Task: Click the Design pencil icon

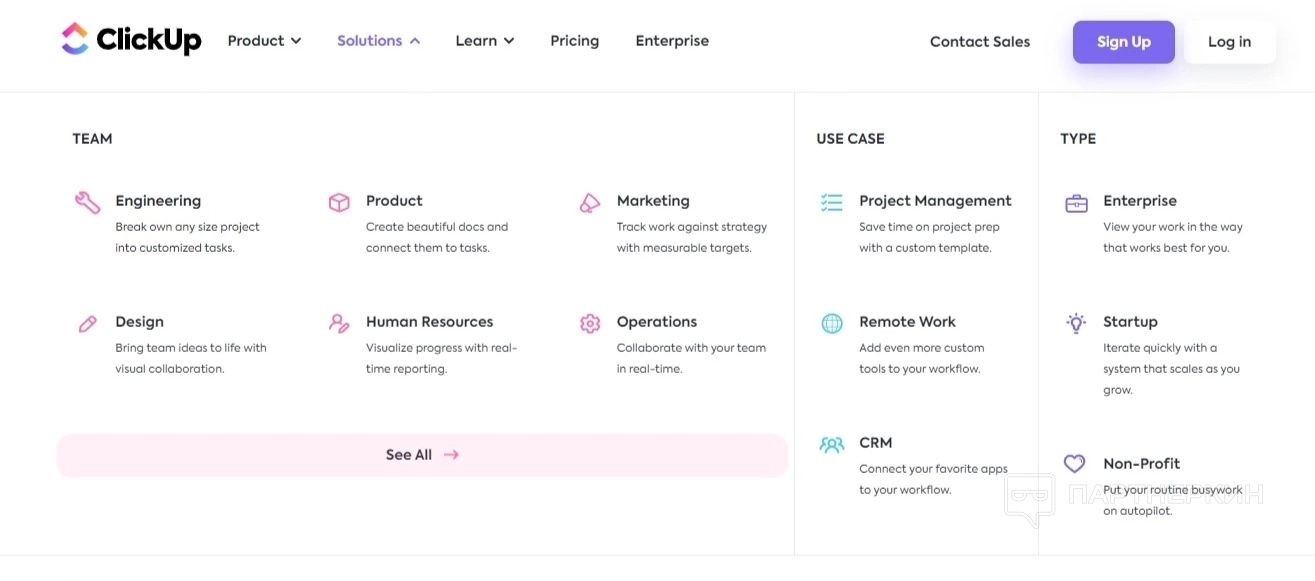Action: click(87, 324)
